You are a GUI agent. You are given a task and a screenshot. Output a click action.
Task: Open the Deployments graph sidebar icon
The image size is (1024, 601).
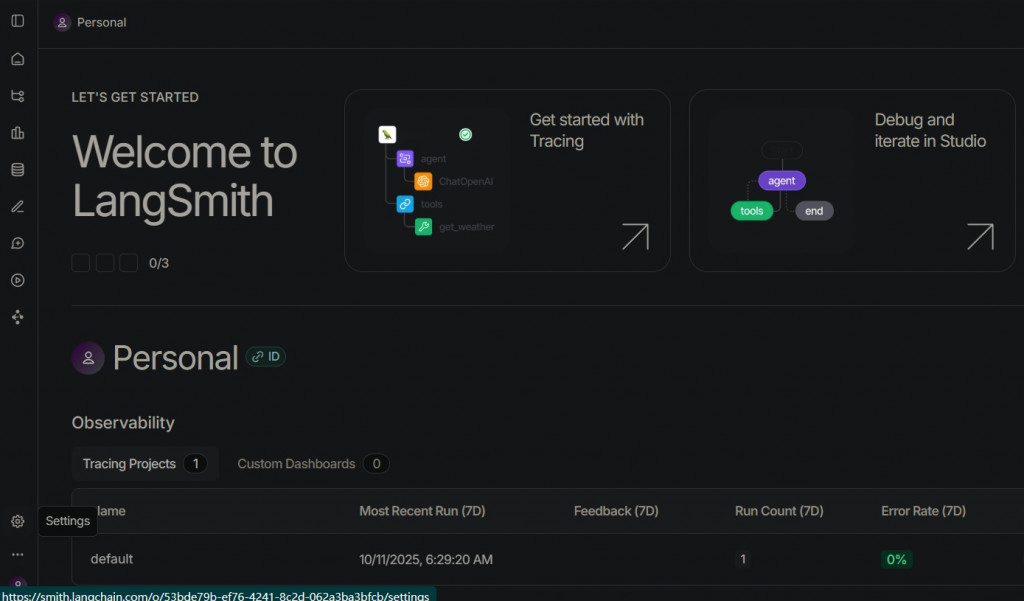(18, 317)
